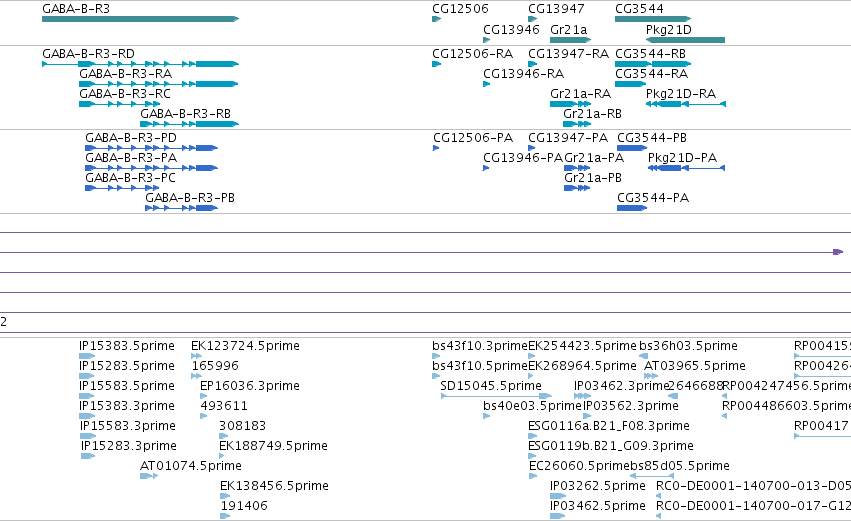Screen dimensions: 851x521
Task: Select the CG13947-RA transcript label
Action: pos(568,54)
